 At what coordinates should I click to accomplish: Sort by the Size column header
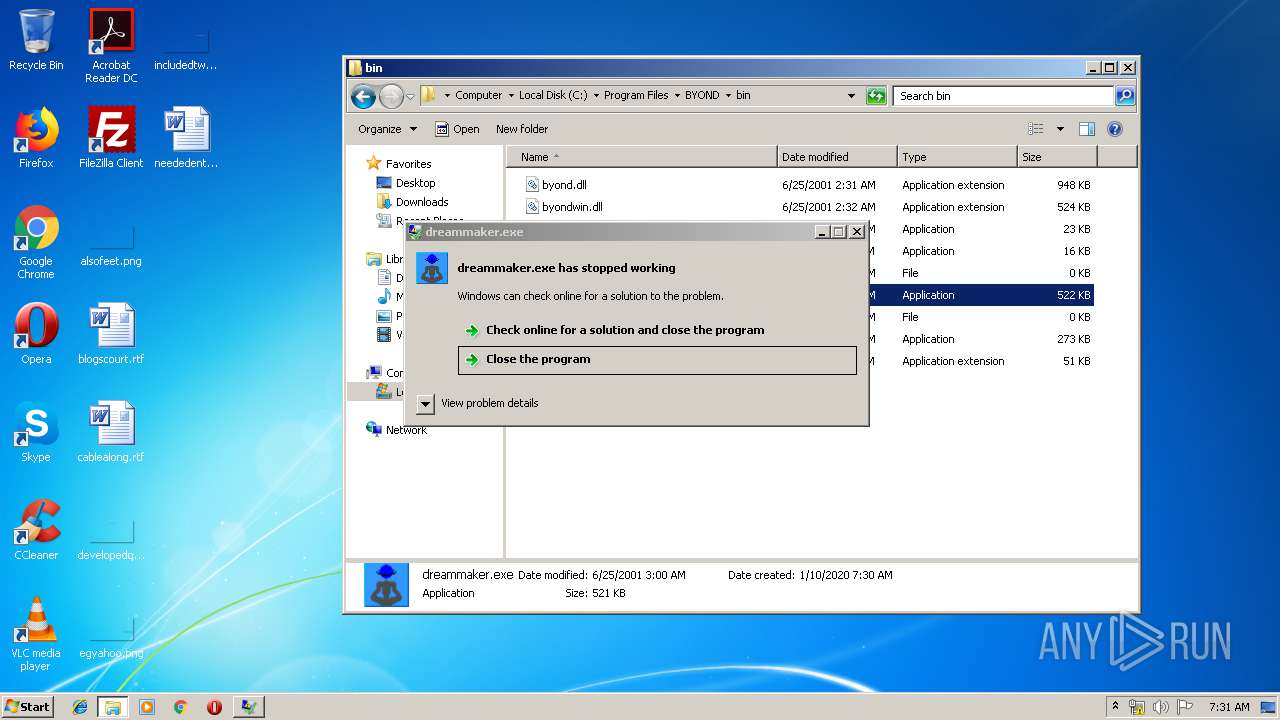pos(1057,157)
